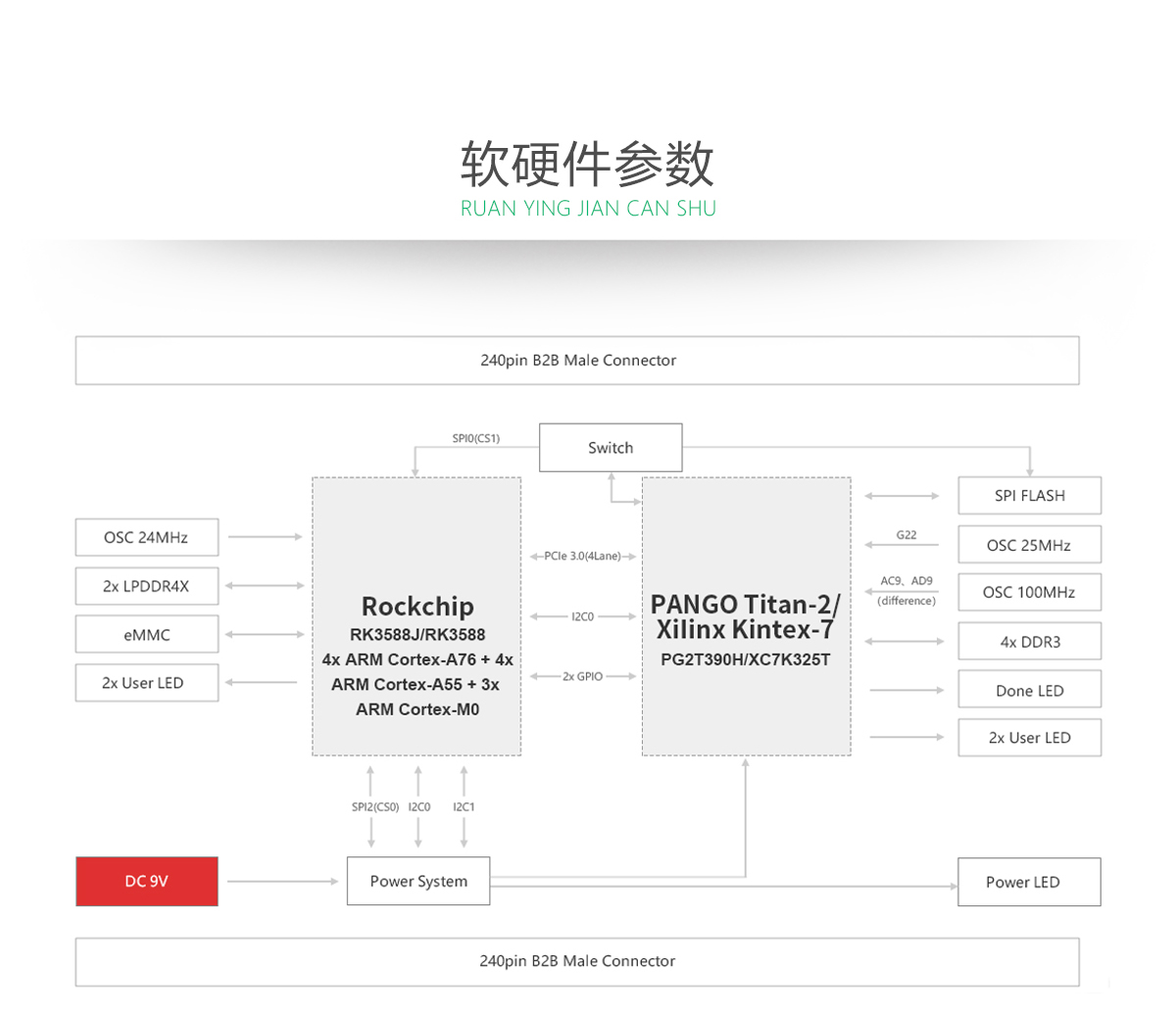Click the PCIe 3.0(4Lane) link label
The image size is (1176, 1020).
click(x=582, y=557)
